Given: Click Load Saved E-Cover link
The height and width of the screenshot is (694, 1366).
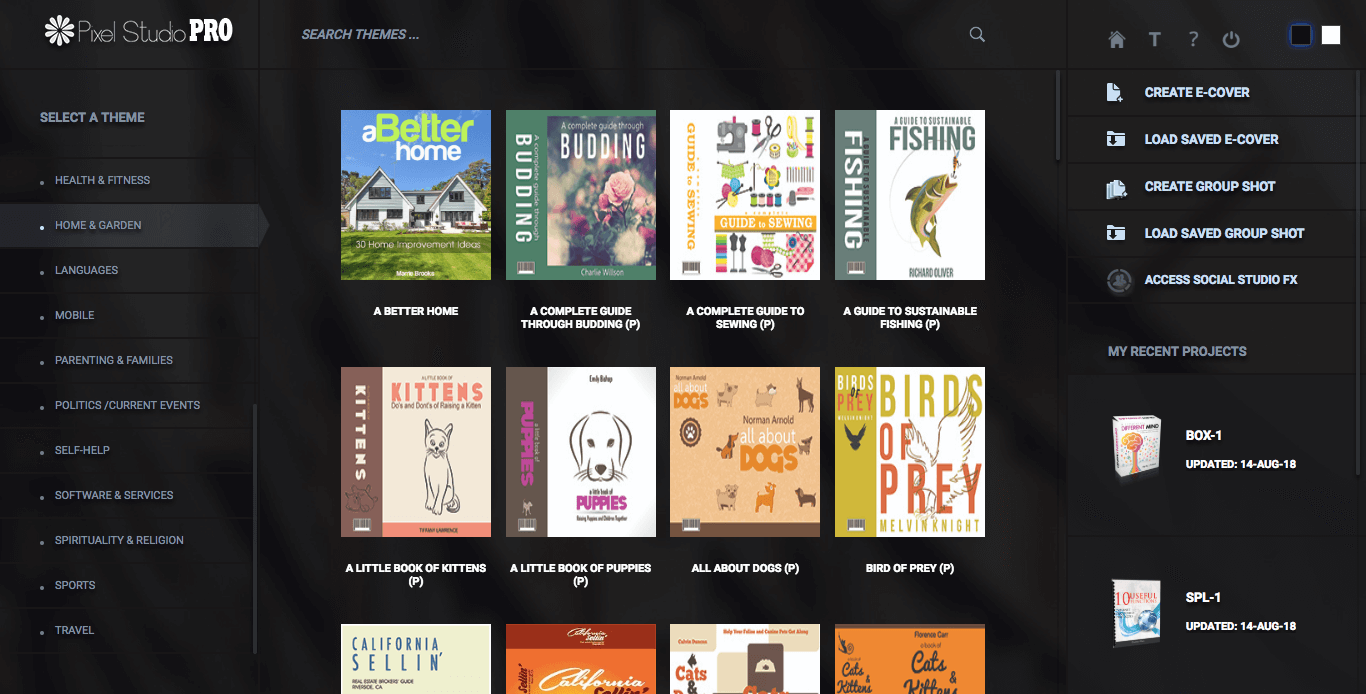Looking at the screenshot, I should (x=1211, y=139).
